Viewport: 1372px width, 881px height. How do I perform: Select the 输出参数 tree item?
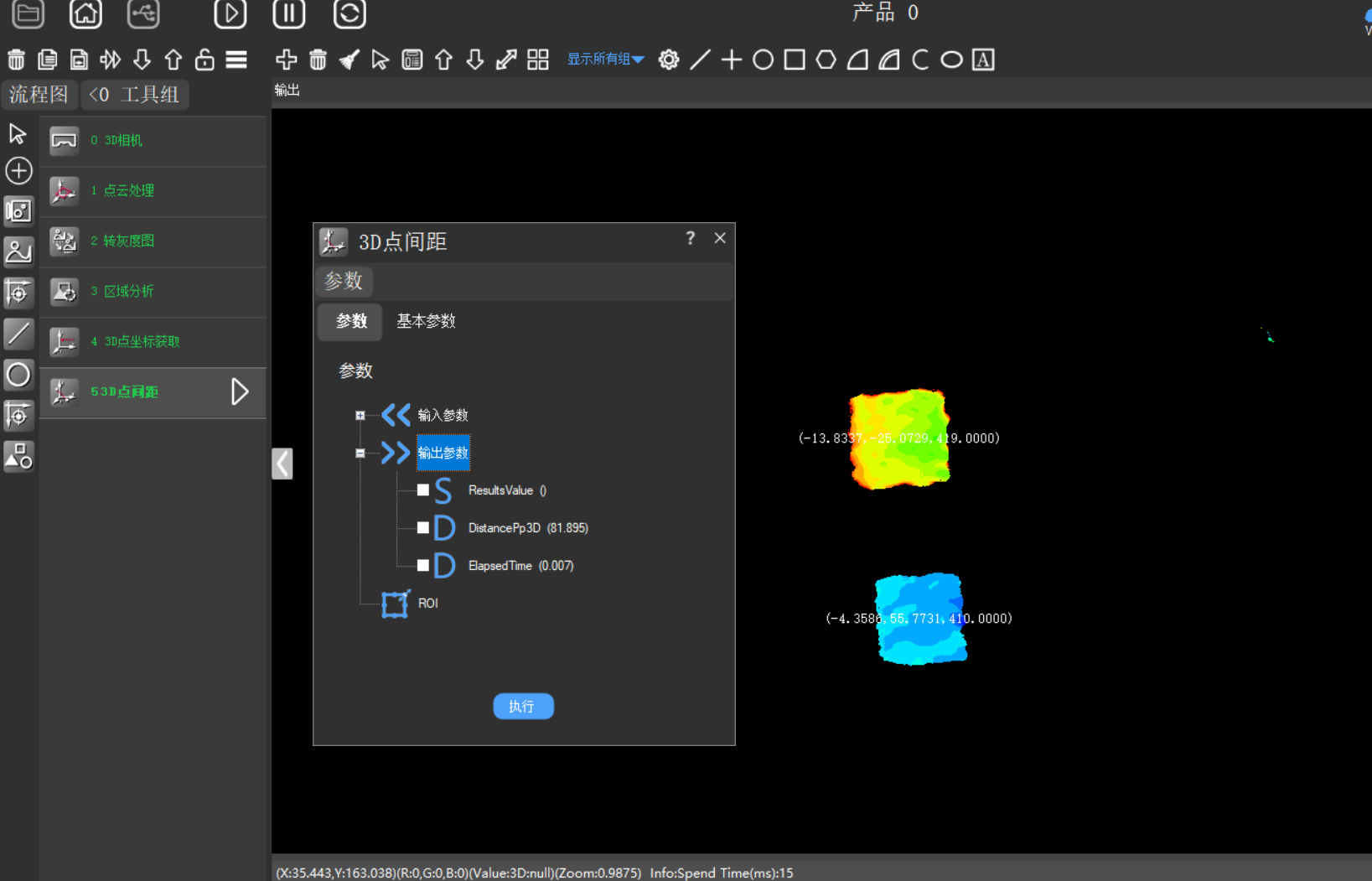443,453
